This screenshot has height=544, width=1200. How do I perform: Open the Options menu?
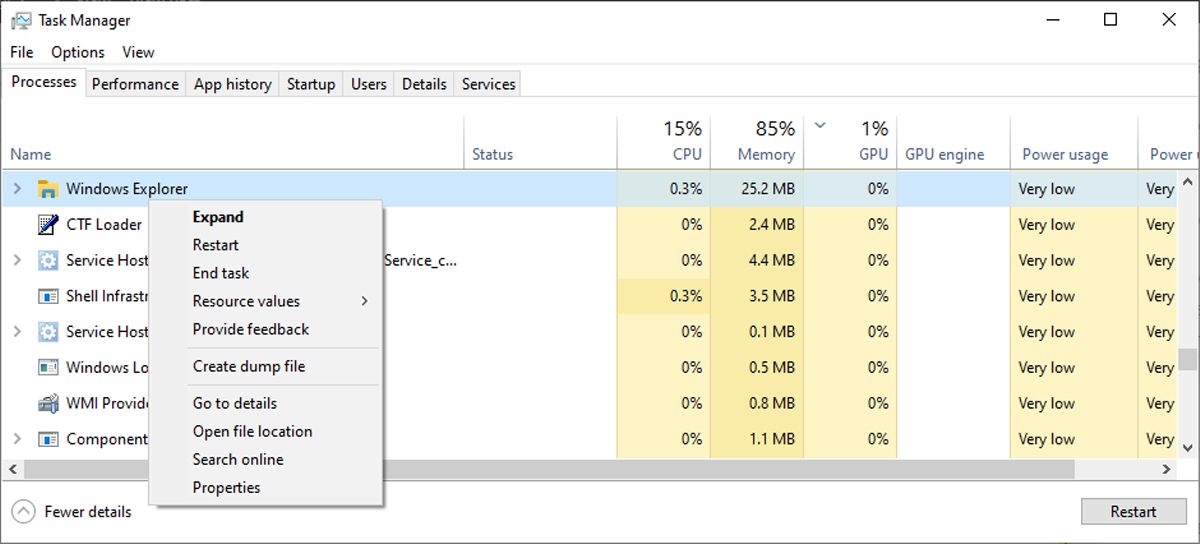pos(78,52)
